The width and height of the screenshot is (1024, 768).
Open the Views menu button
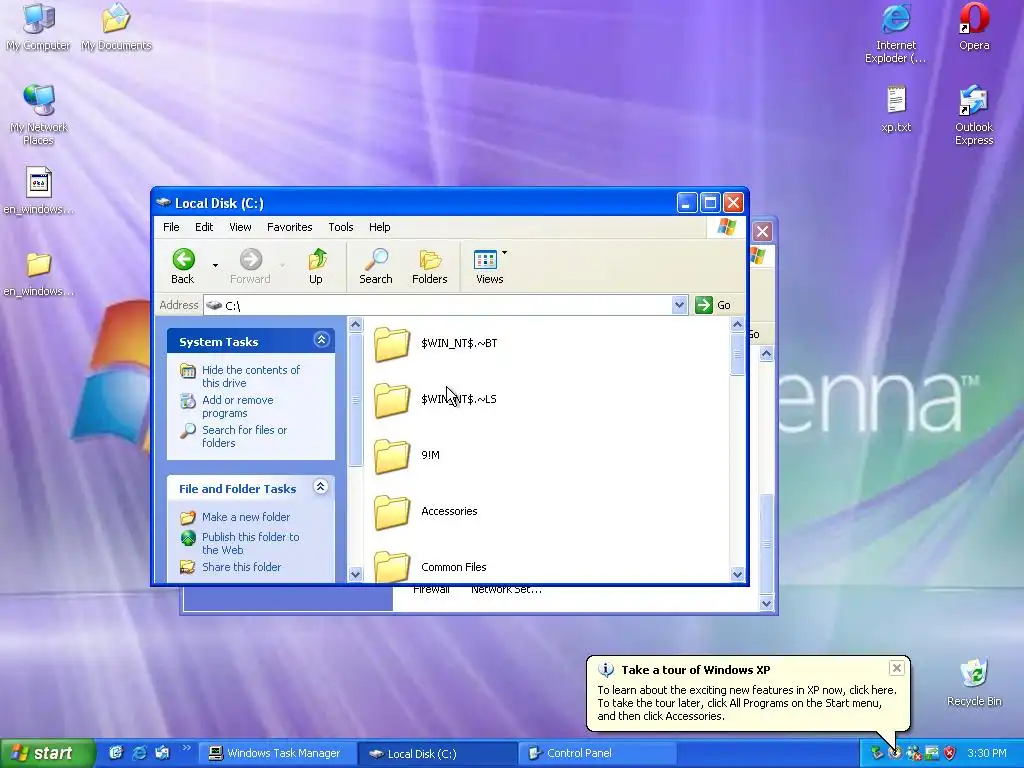click(x=489, y=266)
